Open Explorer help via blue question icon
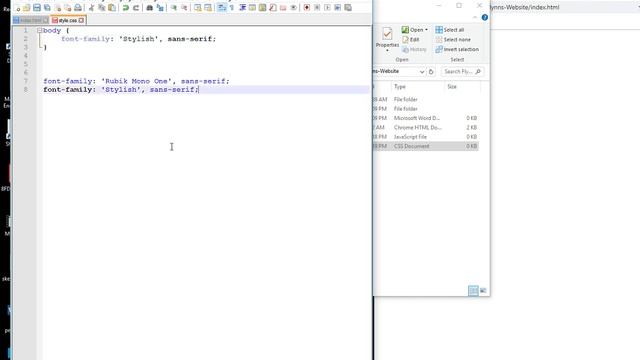The width and height of the screenshot is (640, 360). pos(484,18)
